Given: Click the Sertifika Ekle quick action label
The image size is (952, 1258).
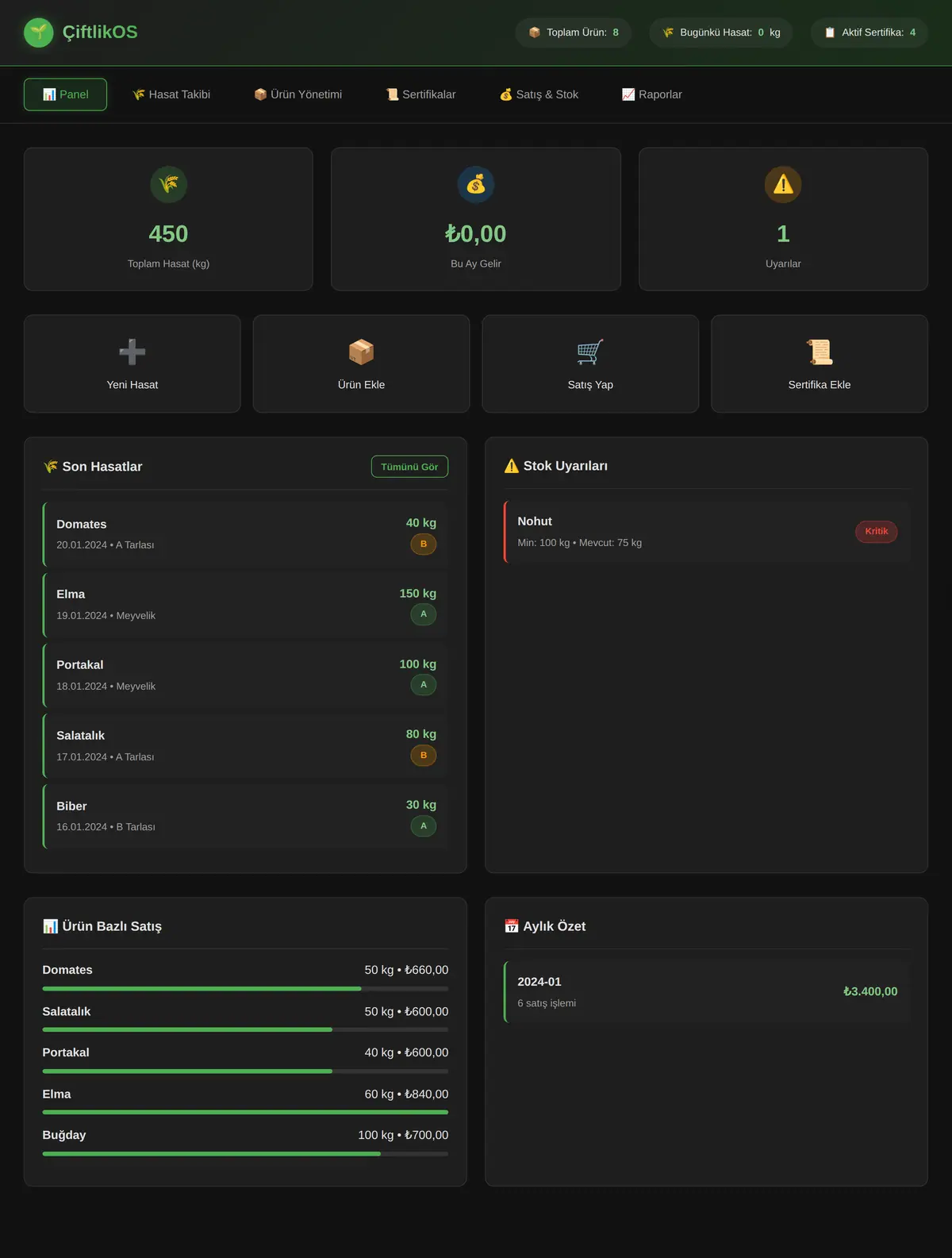Looking at the screenshot, I should coord(820,385).
